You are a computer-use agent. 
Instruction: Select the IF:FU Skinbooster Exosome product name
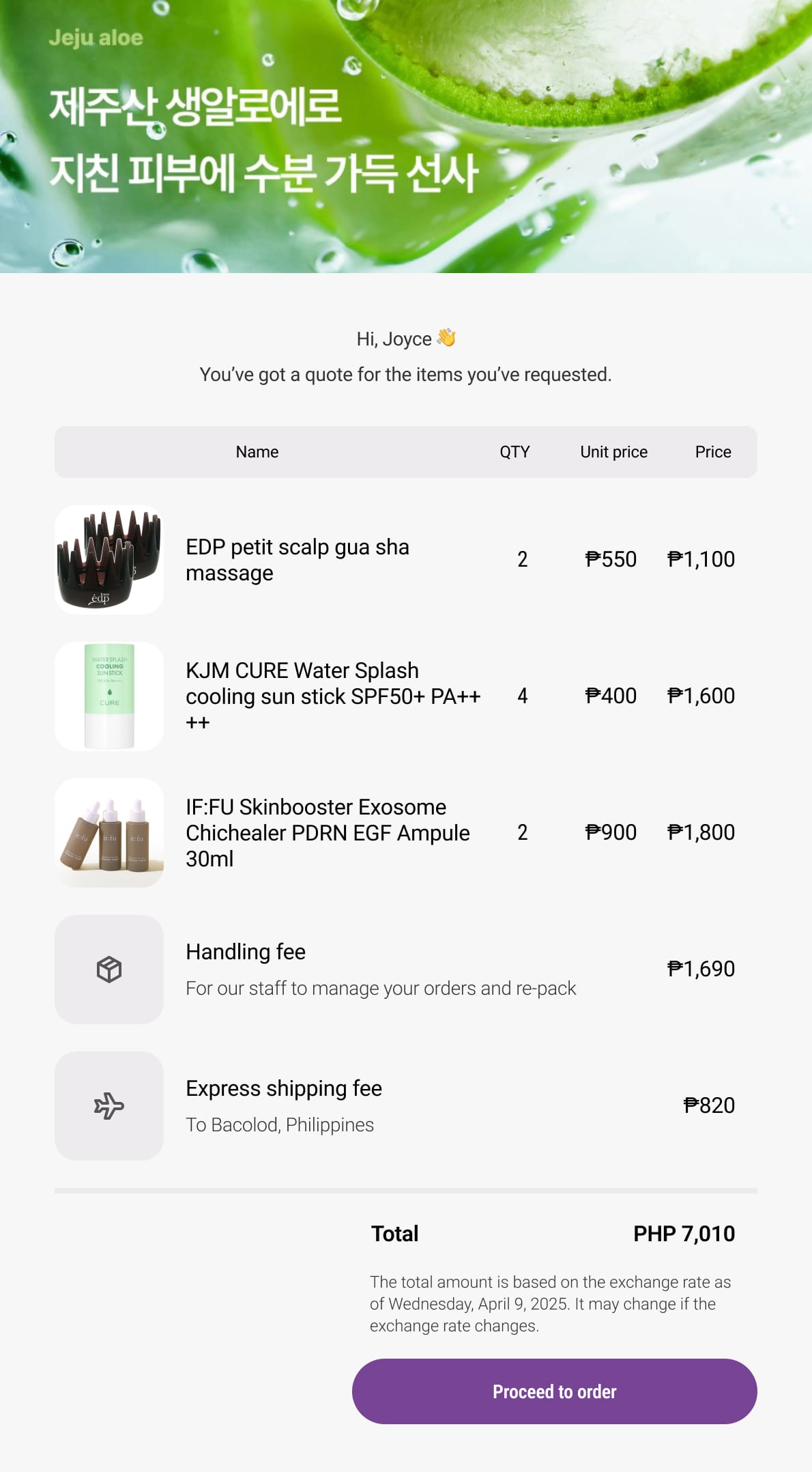pyautogui.click(x=328, y=833)
